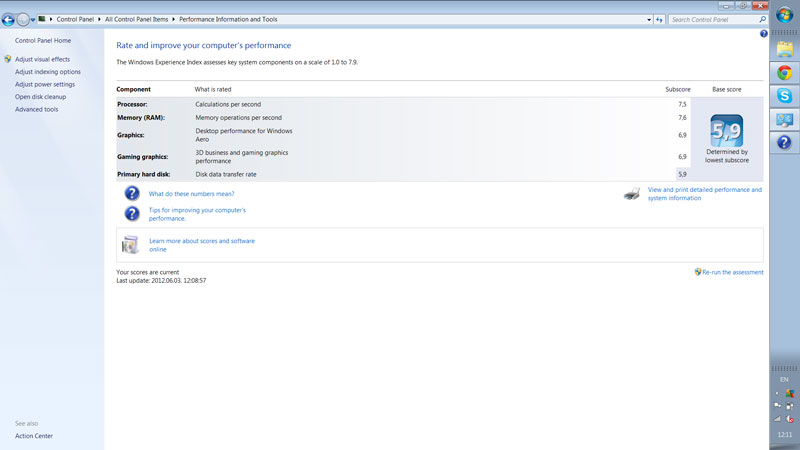Open the address bar history dropdown
The image size is (800, 450).
coord(648,20)
